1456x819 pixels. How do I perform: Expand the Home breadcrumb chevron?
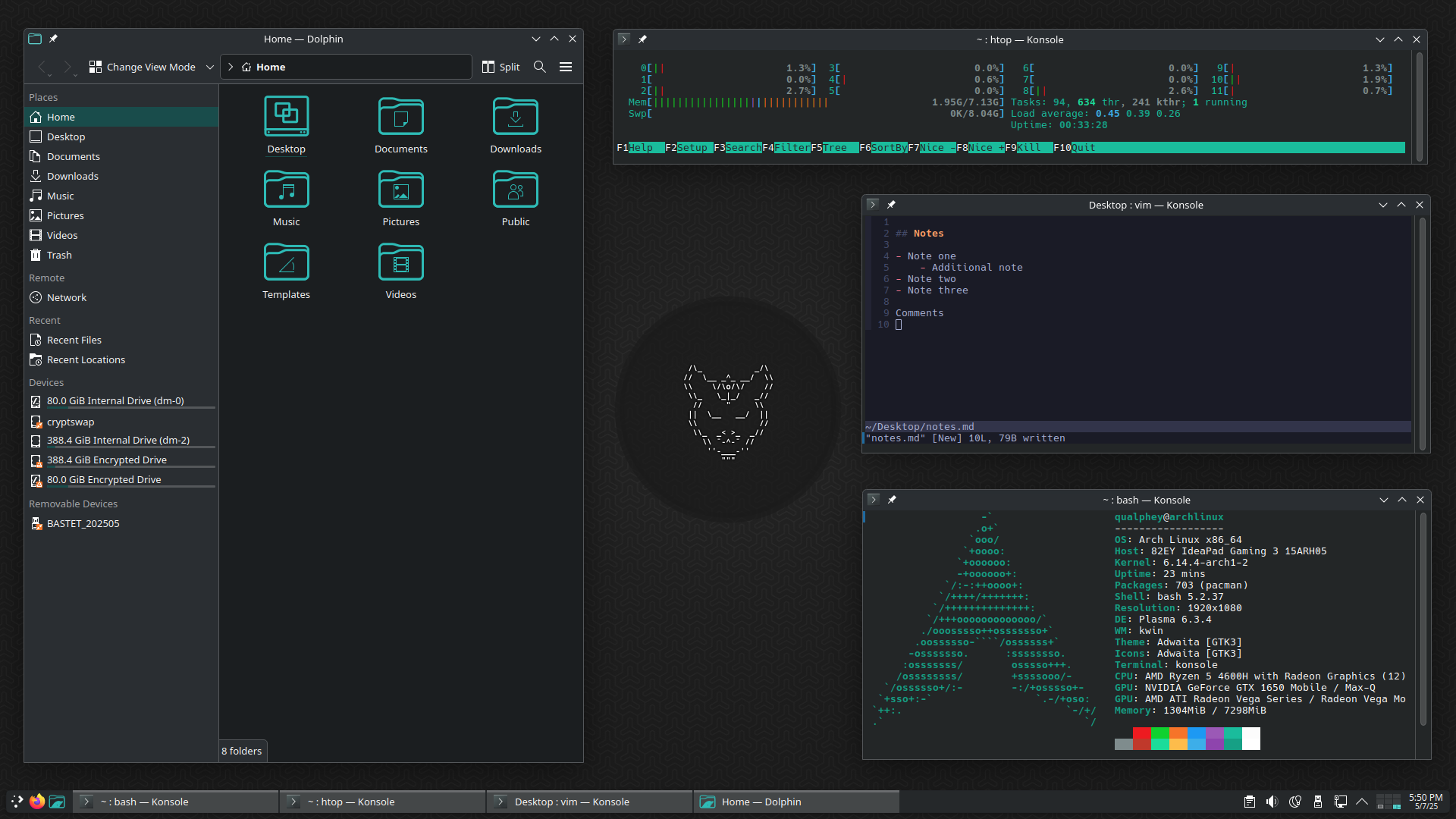(x=231, y=67)
